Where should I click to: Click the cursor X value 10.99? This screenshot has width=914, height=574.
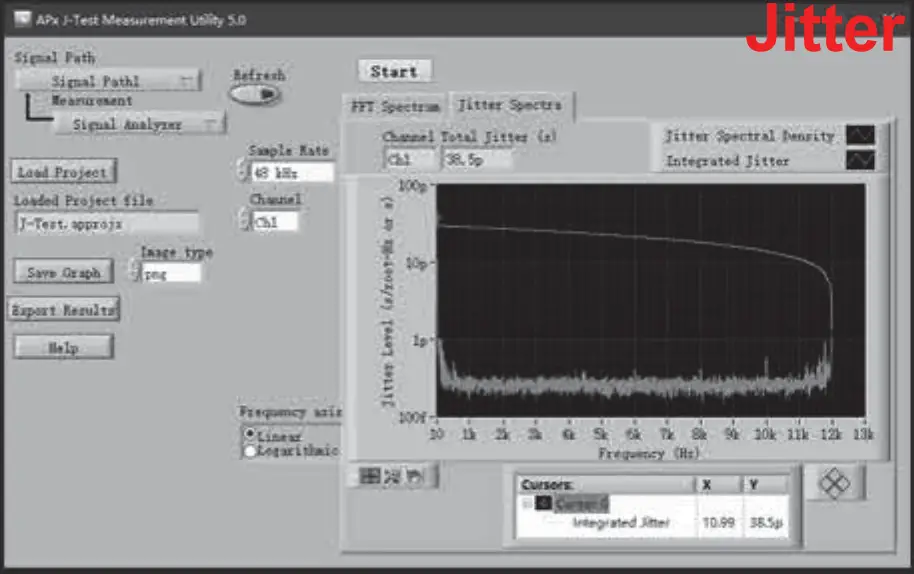718,522
